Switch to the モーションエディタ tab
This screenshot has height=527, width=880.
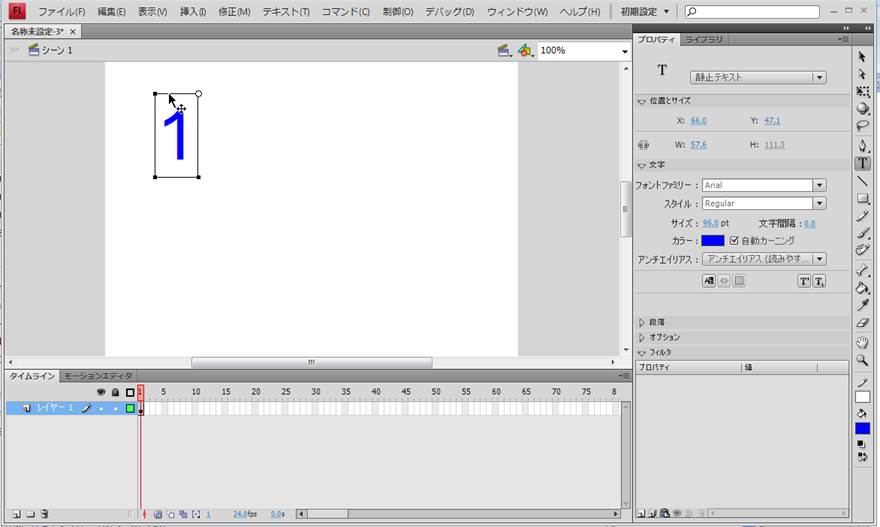[98, 376]
